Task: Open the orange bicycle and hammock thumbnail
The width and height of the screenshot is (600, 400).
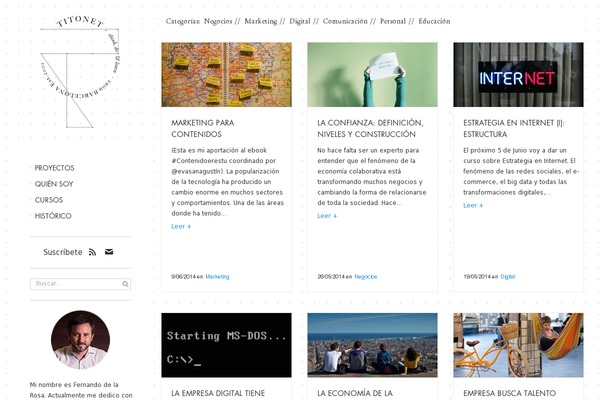Action: pos(518,345)
